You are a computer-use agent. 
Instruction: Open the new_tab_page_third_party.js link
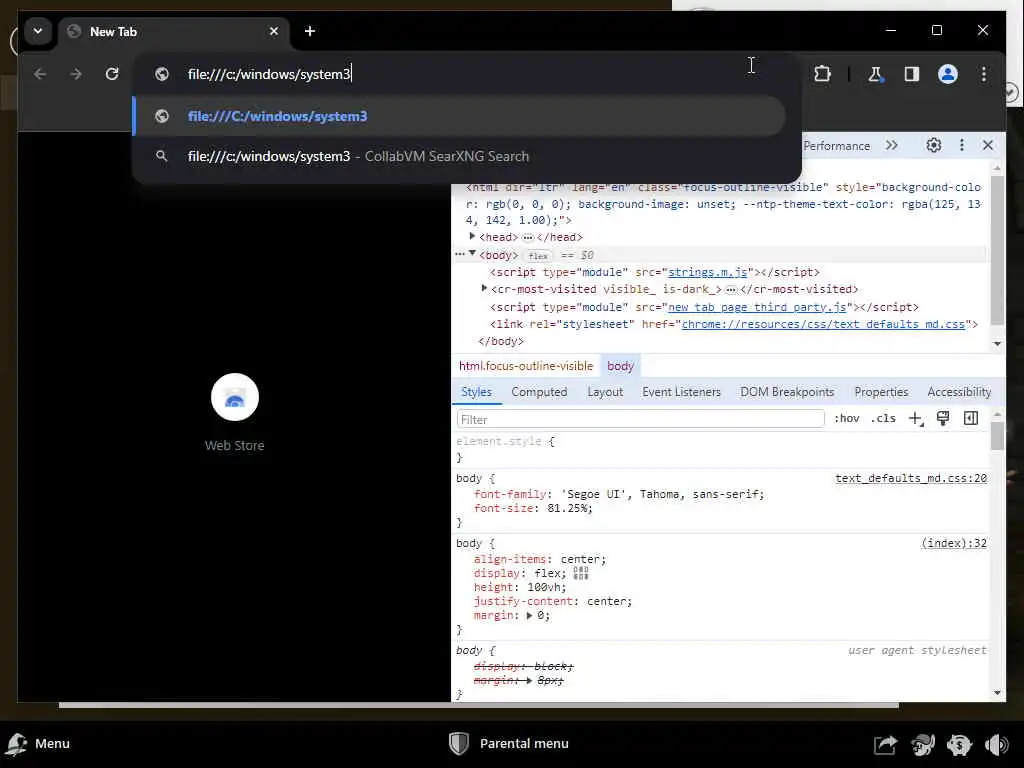click(757, 307)
